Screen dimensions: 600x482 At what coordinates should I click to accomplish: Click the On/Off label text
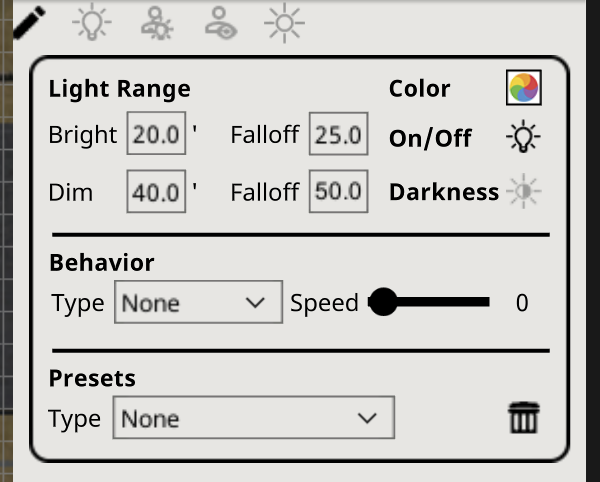tap(430, 138)
